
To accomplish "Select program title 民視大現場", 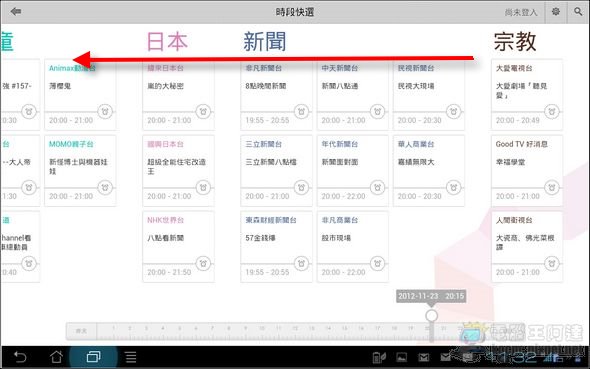I will [416, 86].
